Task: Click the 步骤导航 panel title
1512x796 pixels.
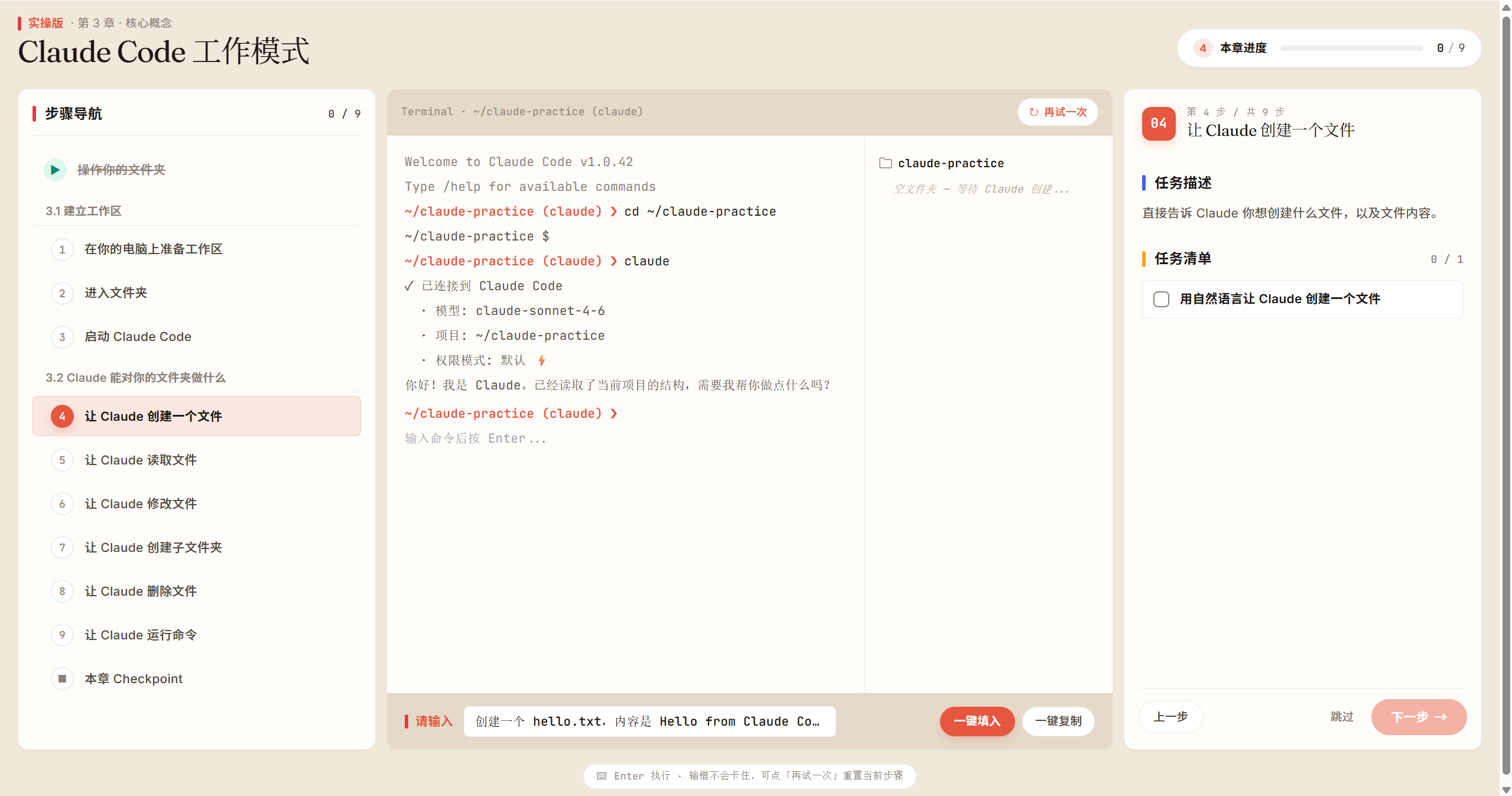Action: tap(73, 113)
